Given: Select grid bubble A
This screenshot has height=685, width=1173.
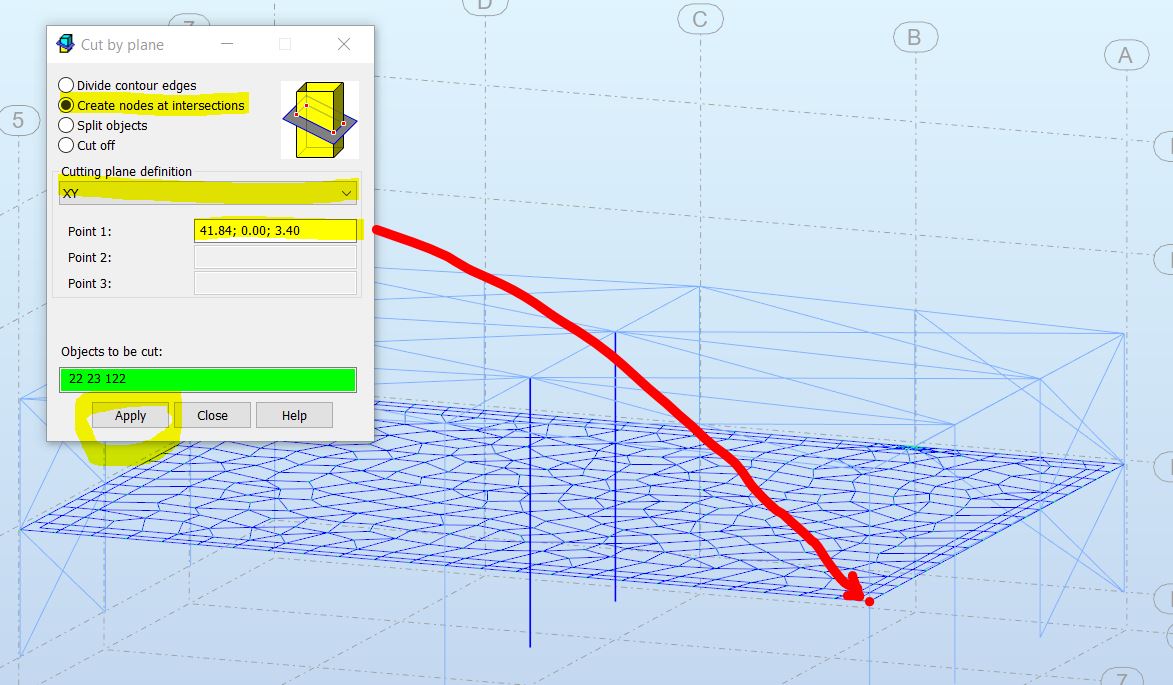Looking at the screenshot, I should click(1128, 54).
